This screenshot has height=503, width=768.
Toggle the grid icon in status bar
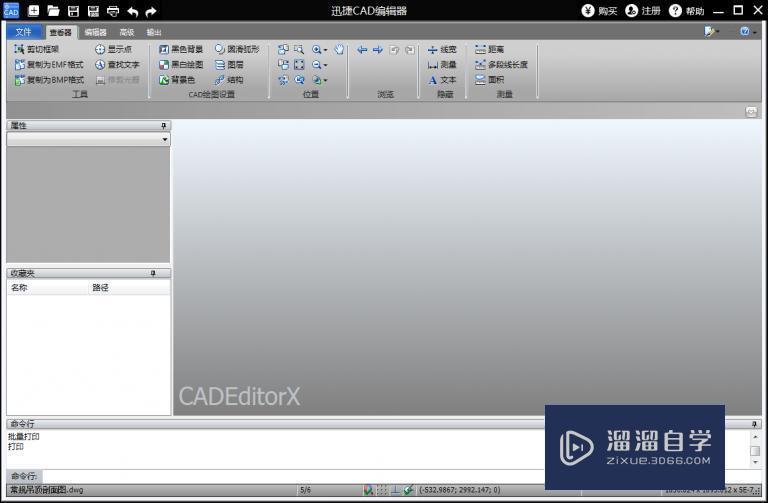point(382,490)
